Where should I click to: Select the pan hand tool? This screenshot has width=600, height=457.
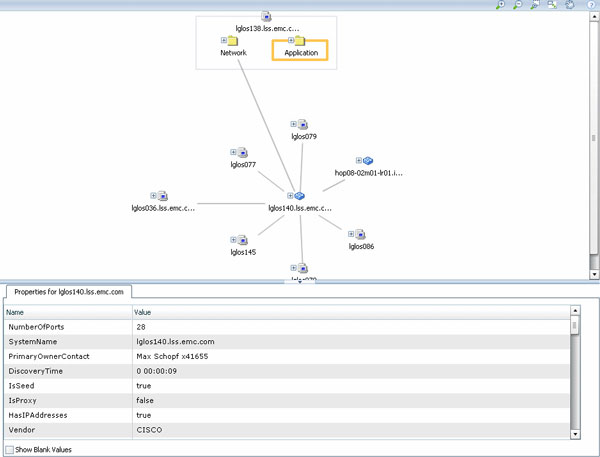(x=570, y=5)
